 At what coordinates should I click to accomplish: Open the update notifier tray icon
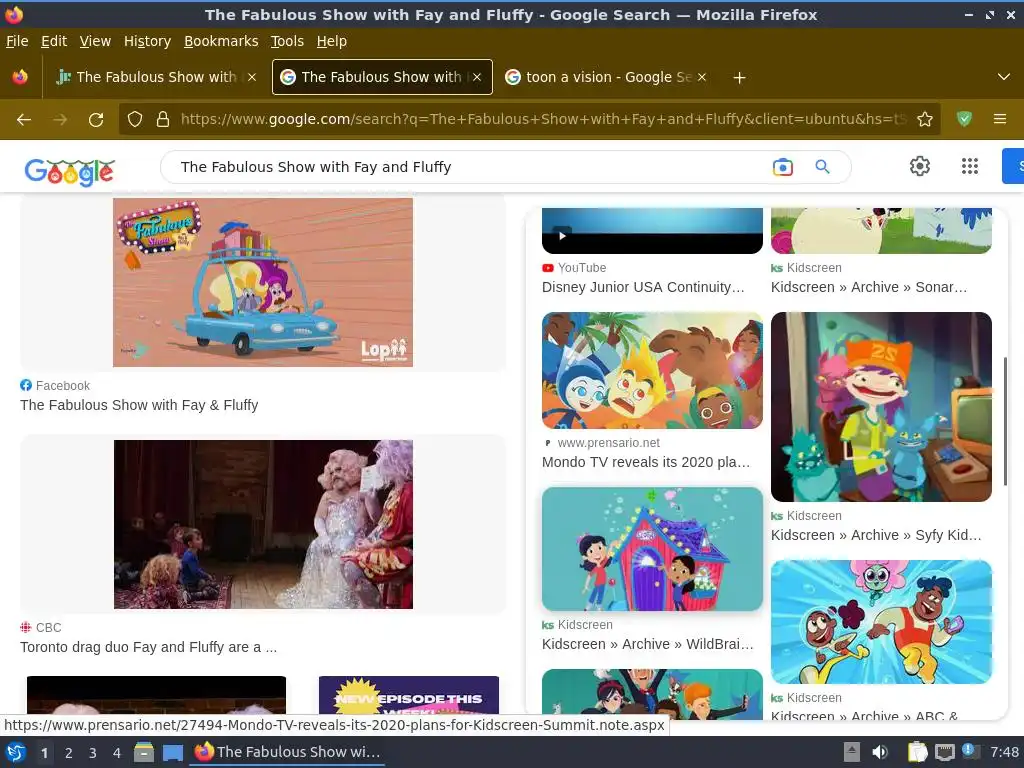click(969, 751)
